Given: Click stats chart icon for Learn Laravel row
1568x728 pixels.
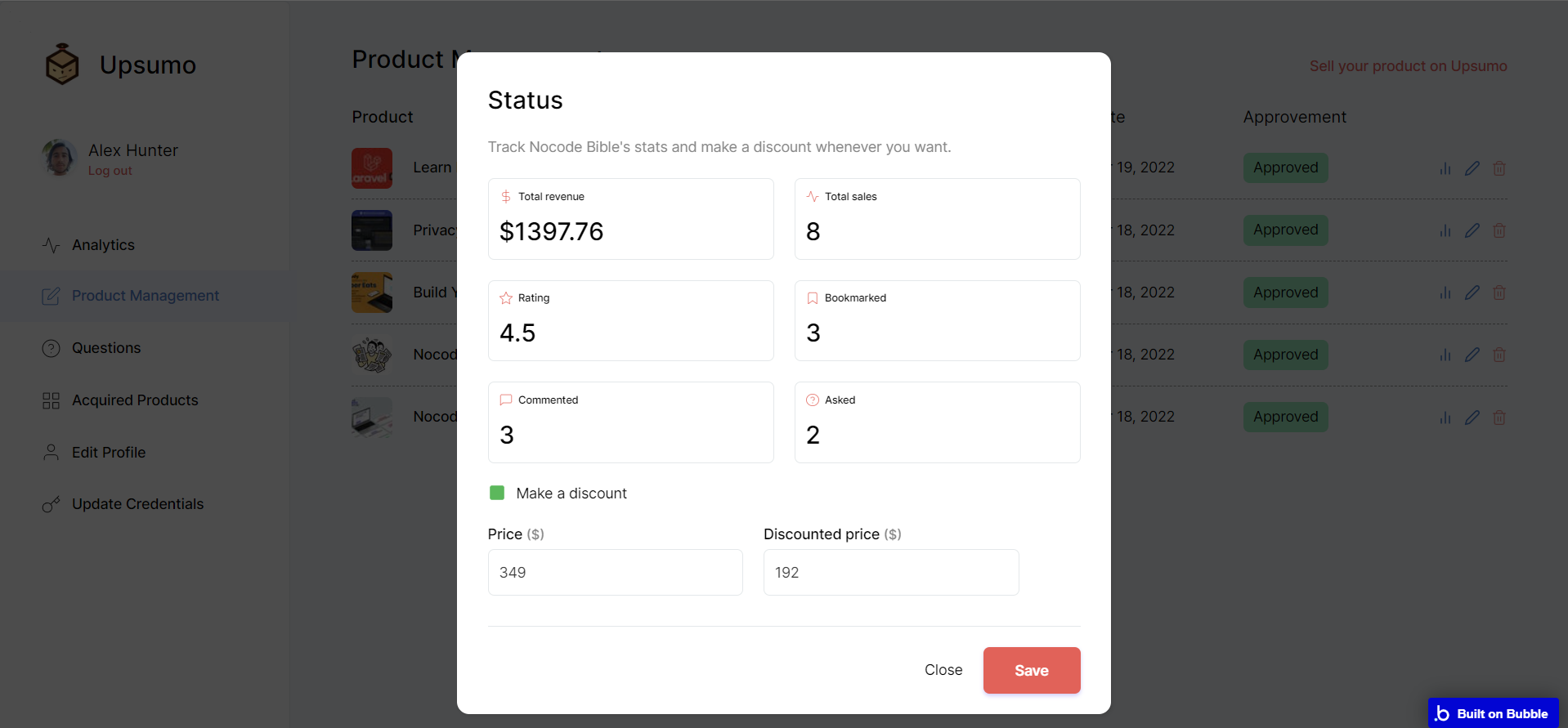Looking at the screenshot, I should pyautogui.click(x=1445, y=168).
